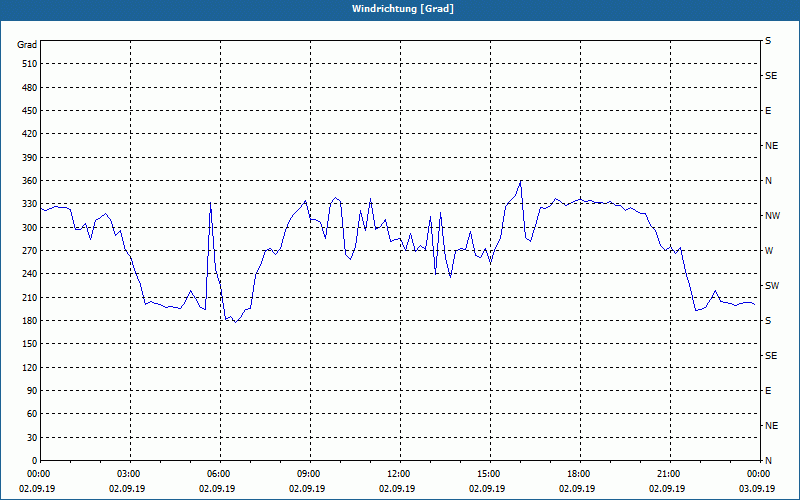The width and height of the screenshot is (800, 500).
Task: Select the 390 y-axis label
Action: tap(30, 157)
